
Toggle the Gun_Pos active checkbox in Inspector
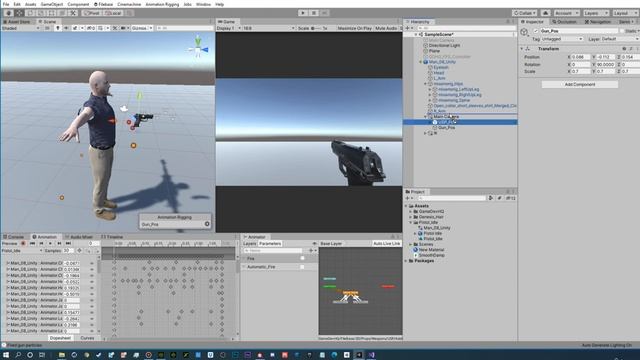536,31
